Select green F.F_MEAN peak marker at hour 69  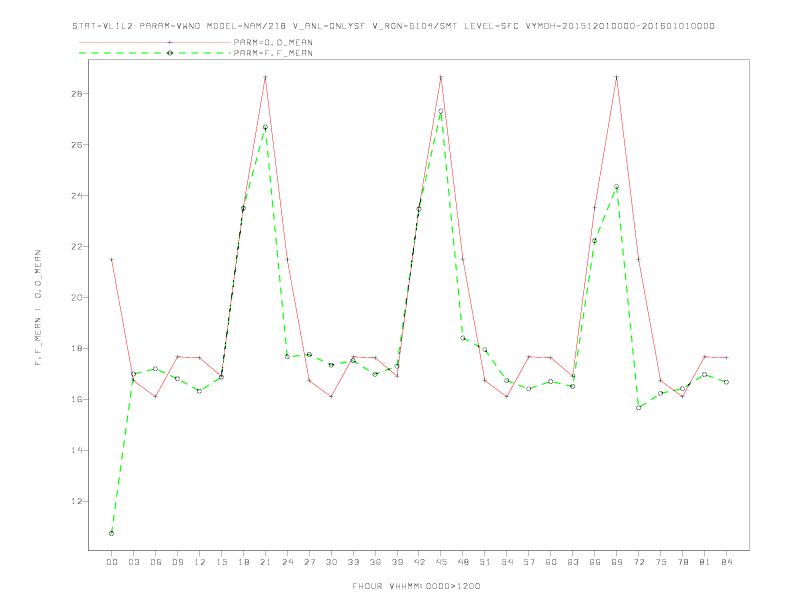coord(617,187)
